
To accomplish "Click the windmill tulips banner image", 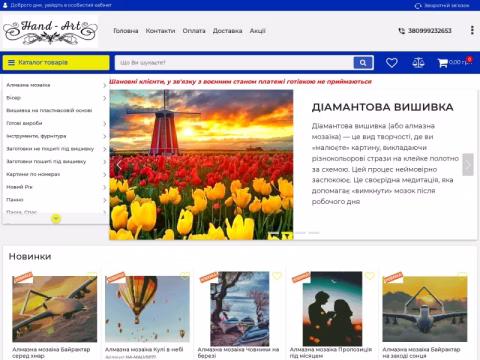I will 201,165.
